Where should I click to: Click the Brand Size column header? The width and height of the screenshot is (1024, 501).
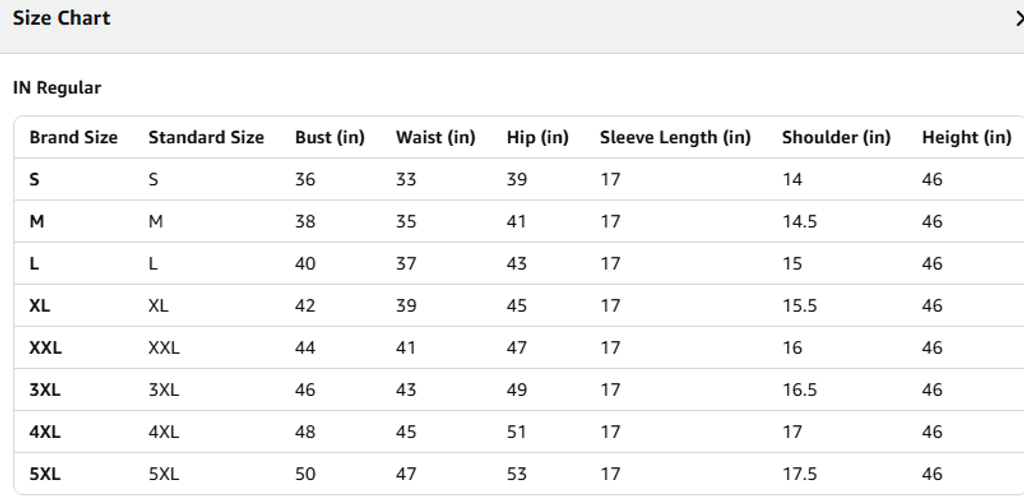coord(73,138)
